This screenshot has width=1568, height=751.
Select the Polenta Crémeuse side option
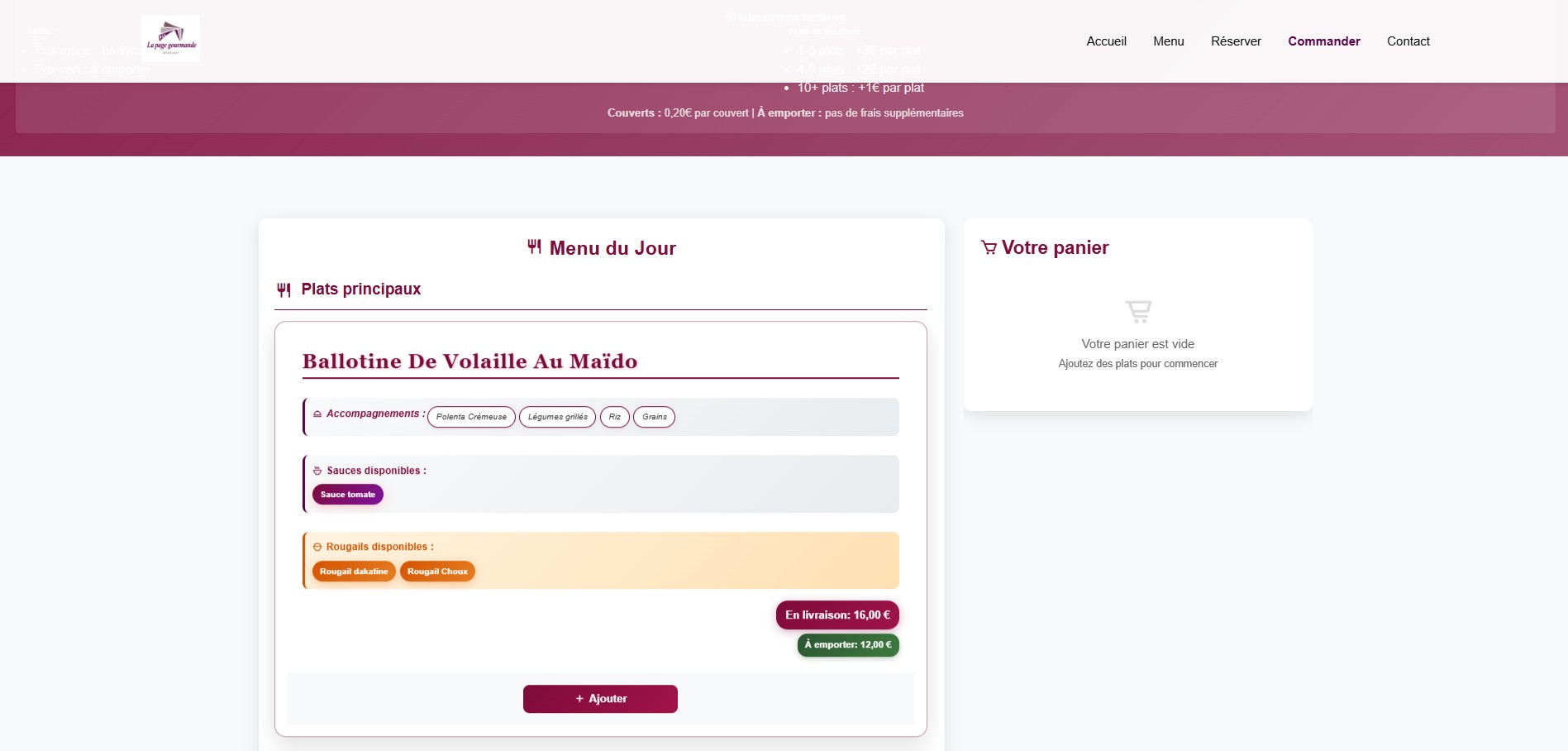coord(471,417)
